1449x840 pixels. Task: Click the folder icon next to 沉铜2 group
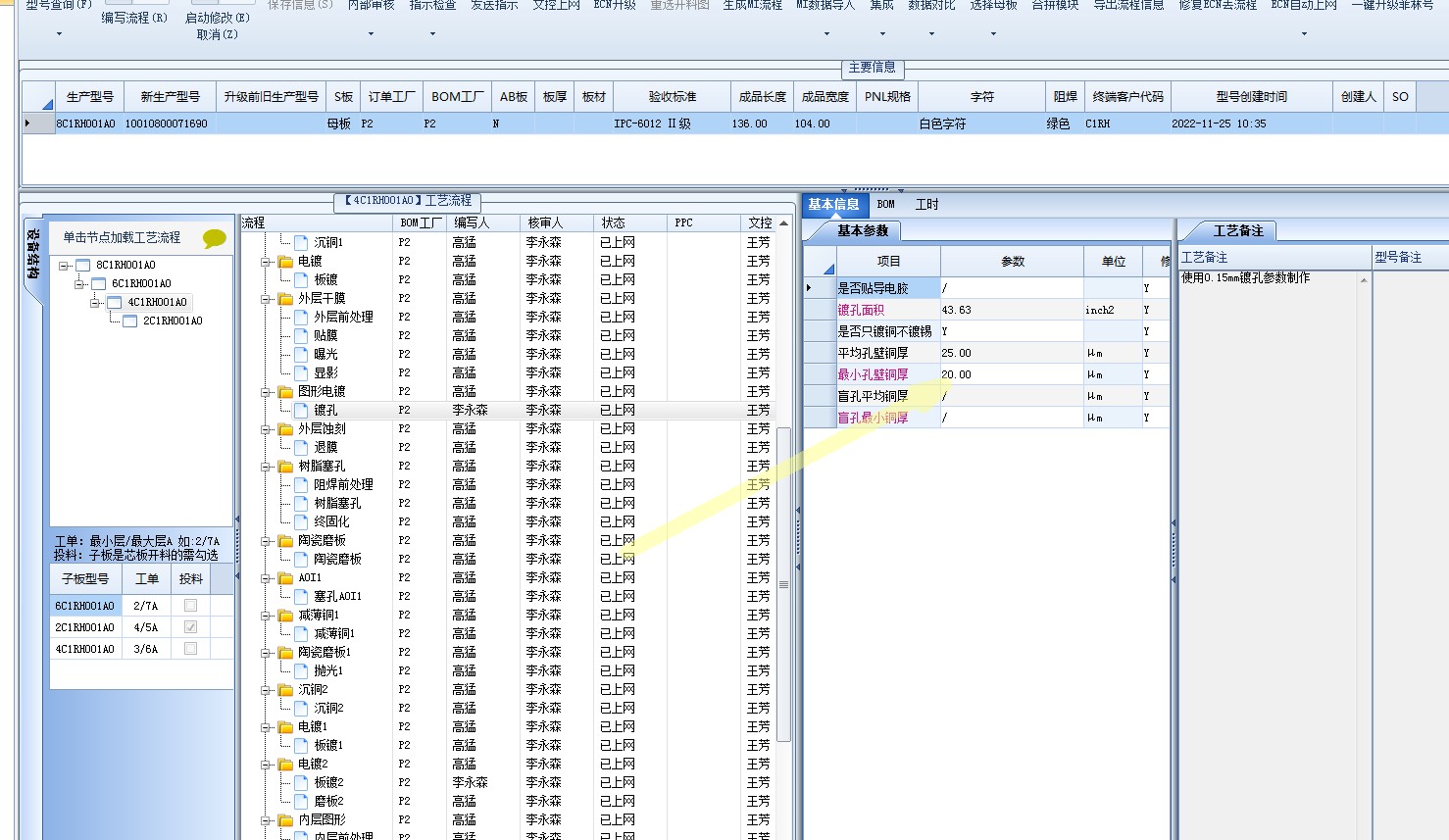coord(285,689)
